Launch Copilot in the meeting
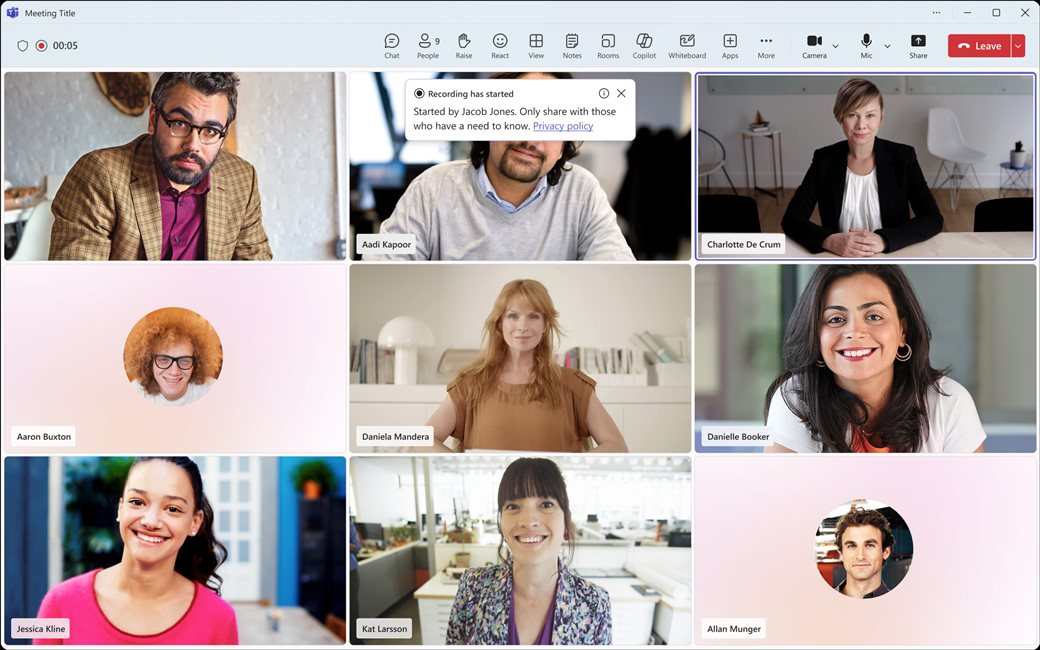1040x650 pixels. (x=644, y=45)
